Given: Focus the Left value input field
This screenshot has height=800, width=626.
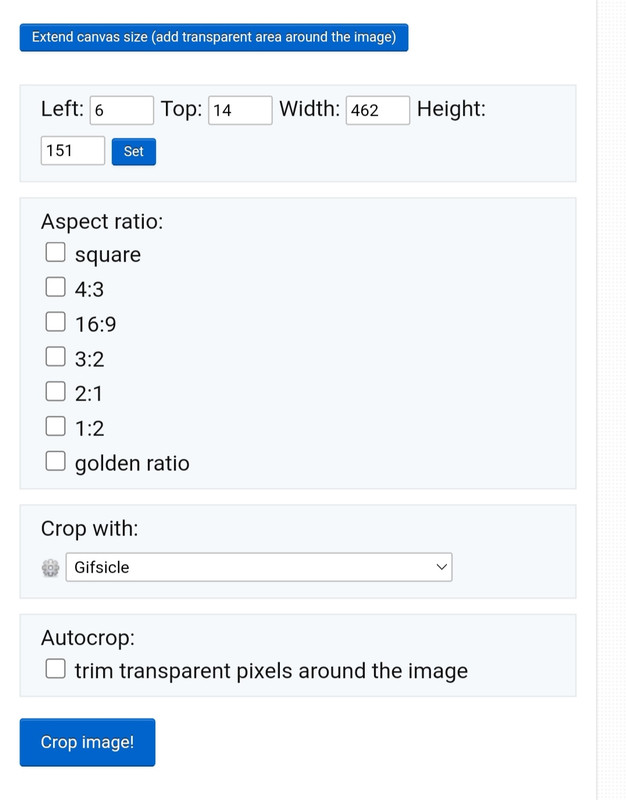Looking at the screenshot, I should tap(122, 110).
